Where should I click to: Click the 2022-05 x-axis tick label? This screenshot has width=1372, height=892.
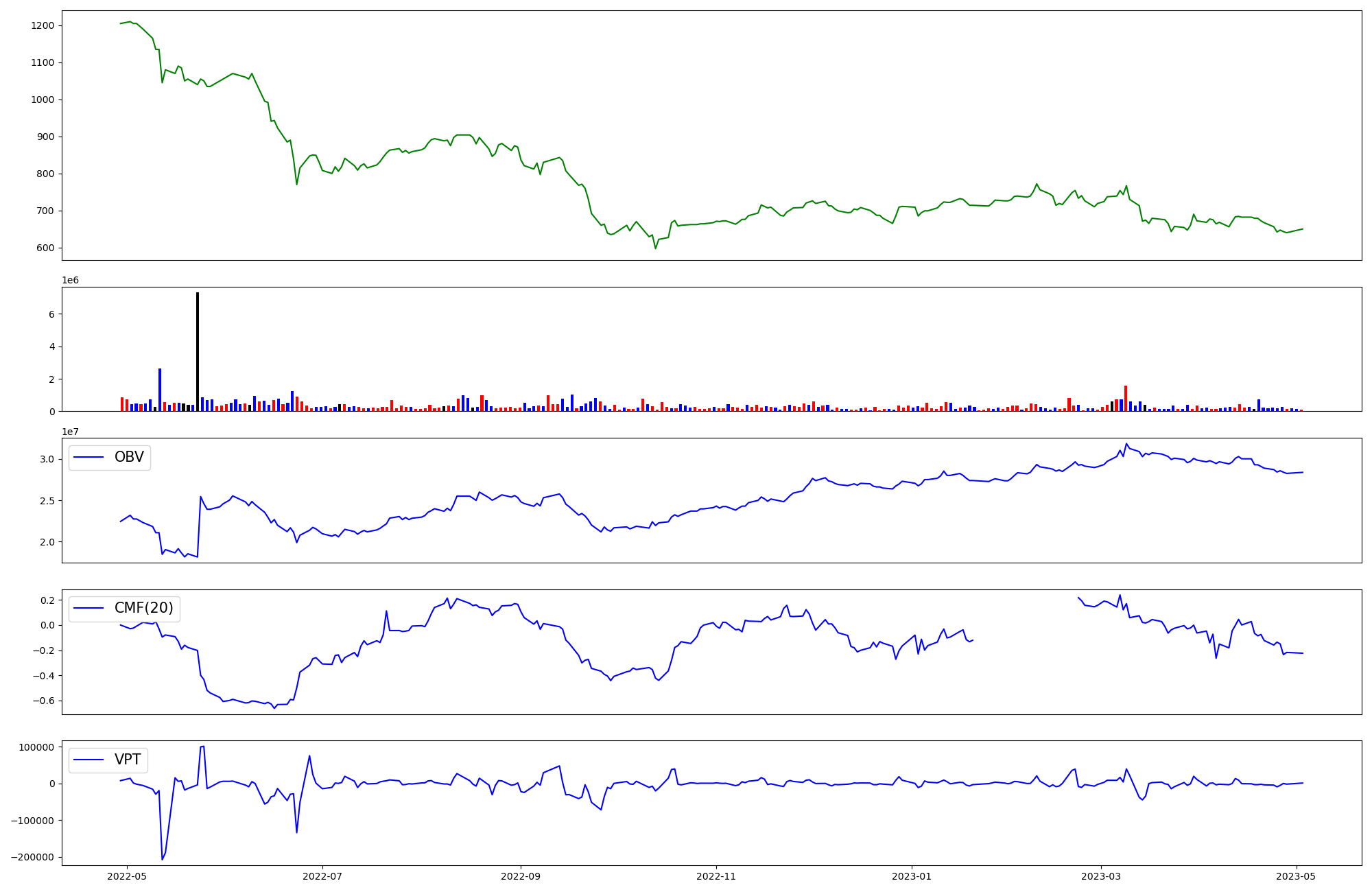tap(127, 876)
